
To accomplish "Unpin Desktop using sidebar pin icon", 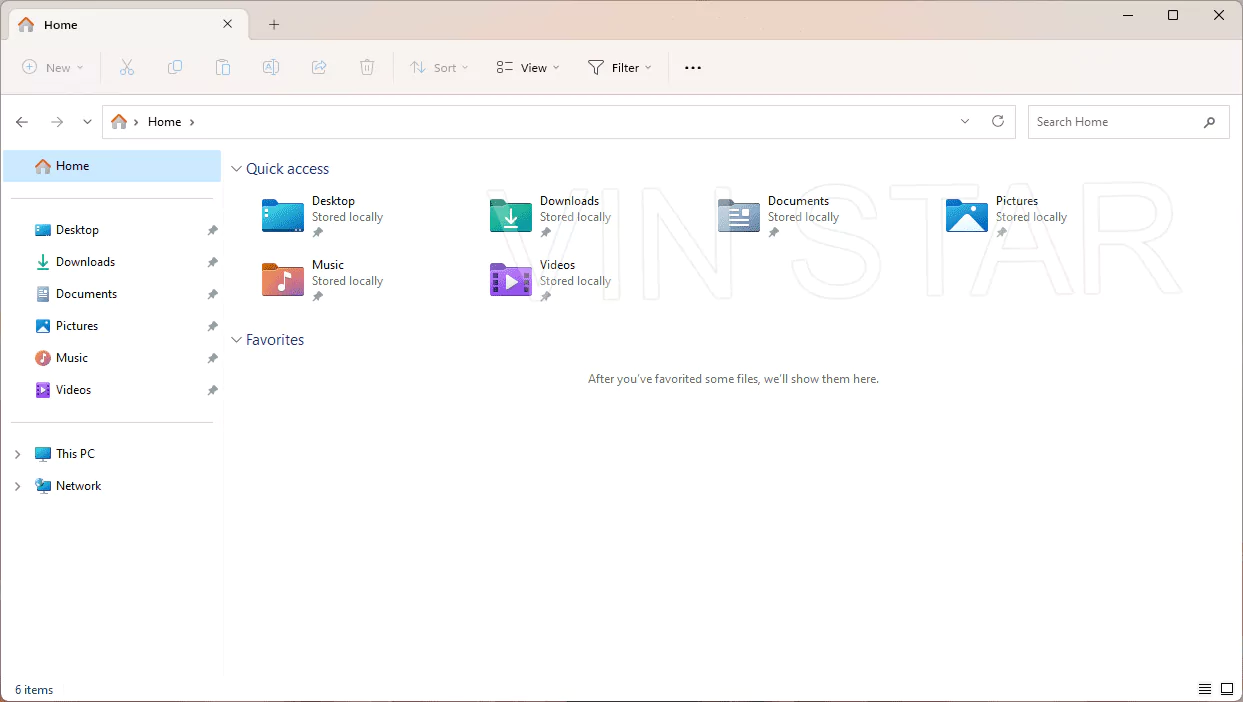I will (212, 230).
